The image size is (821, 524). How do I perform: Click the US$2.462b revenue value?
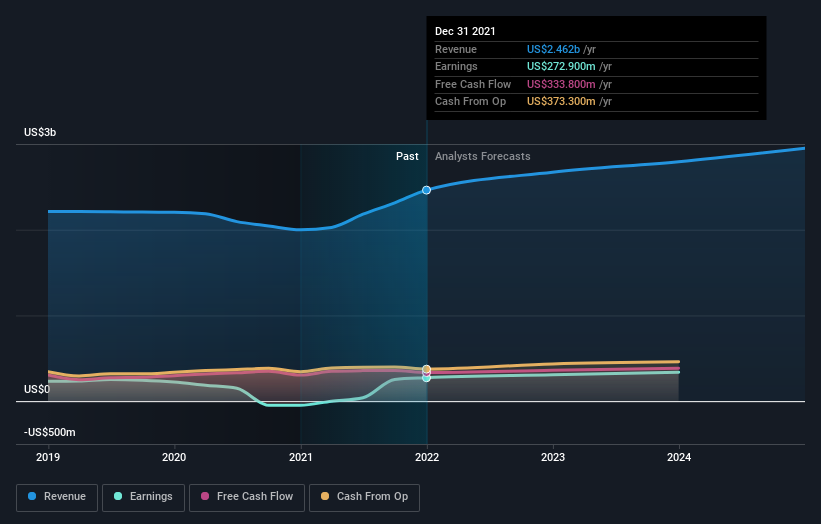pos(553,49)
